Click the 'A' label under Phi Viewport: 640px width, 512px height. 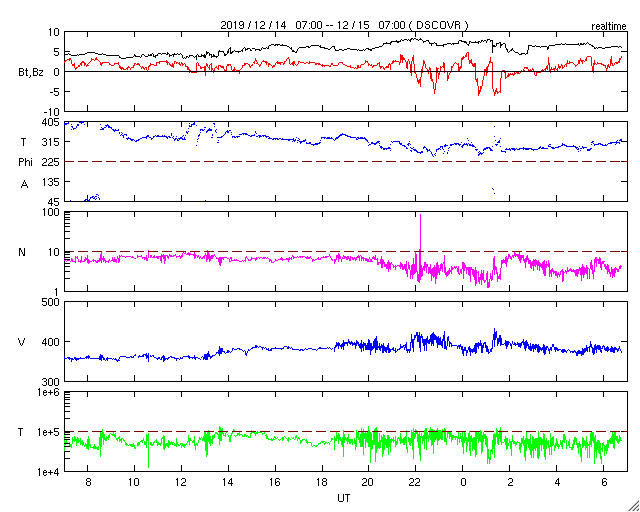coord(24,185)
